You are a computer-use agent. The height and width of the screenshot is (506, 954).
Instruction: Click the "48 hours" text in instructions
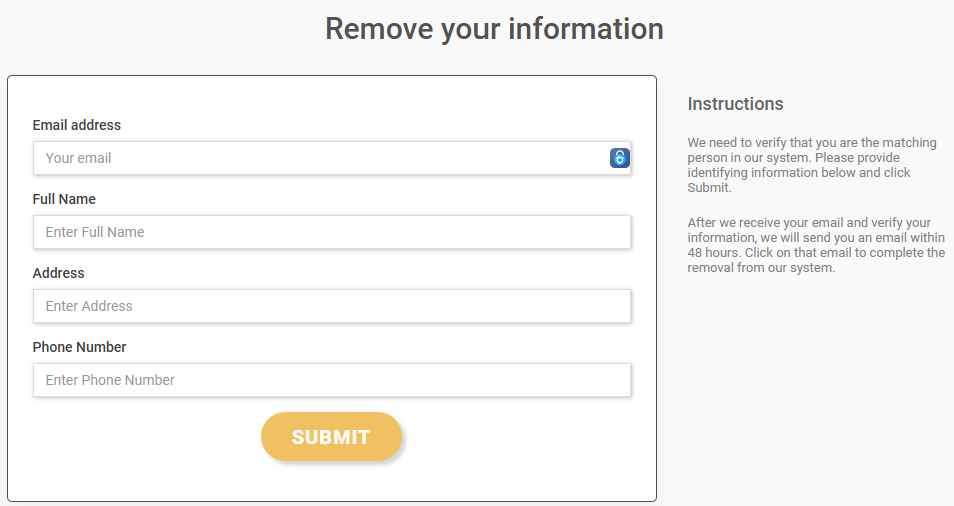click(712, 253)
